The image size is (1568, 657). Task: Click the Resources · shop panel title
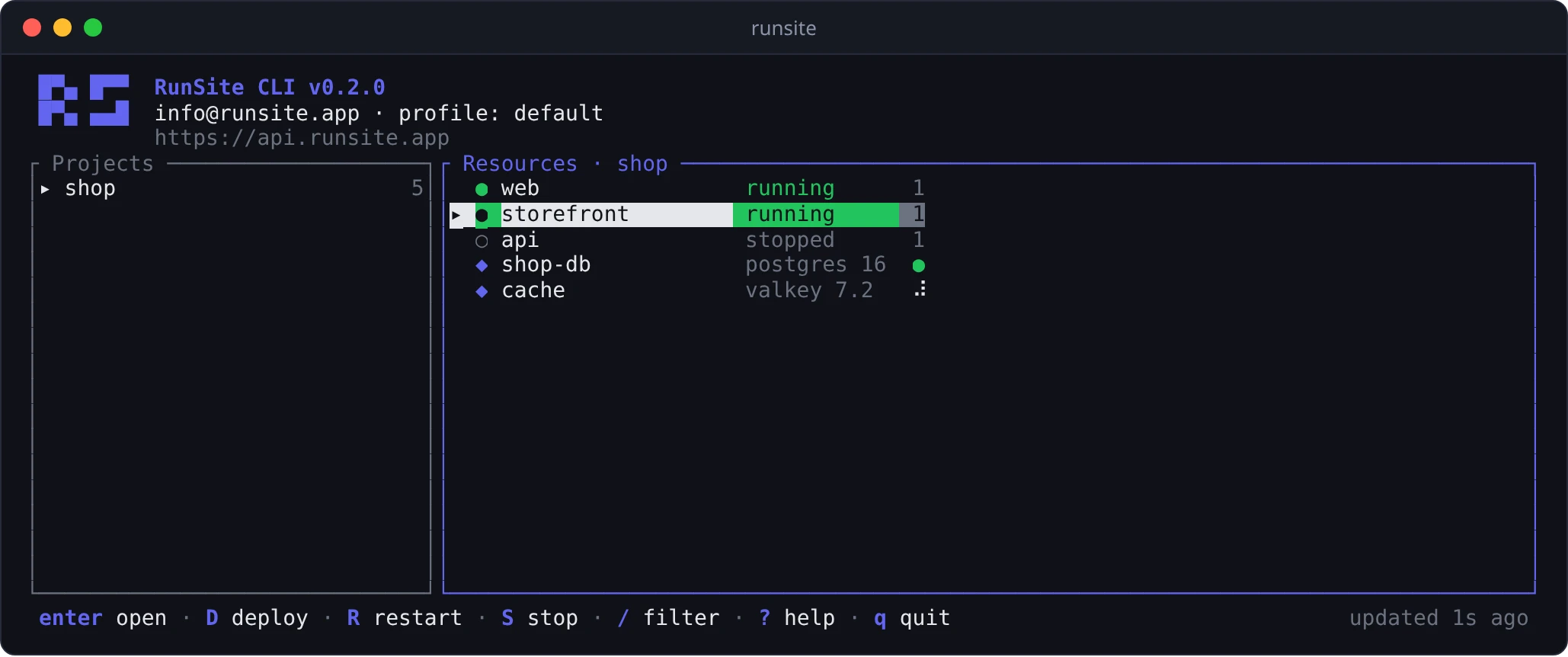point(565,163)
